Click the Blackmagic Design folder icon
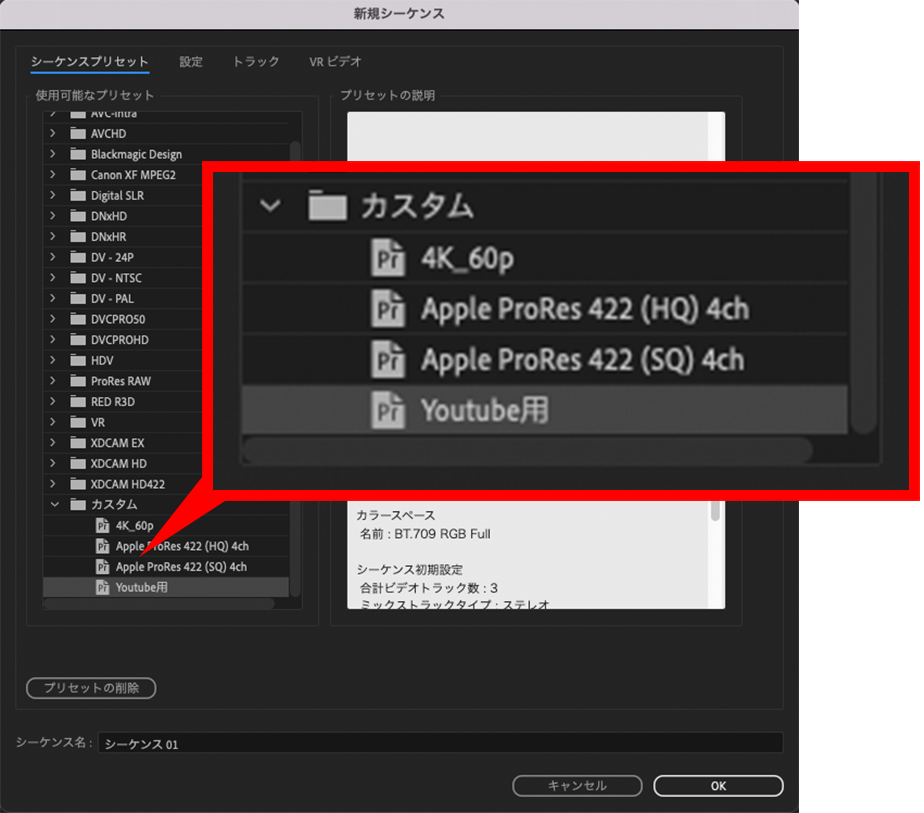The width and height of the screenshot is (924, 813). (x=78, y=154)
